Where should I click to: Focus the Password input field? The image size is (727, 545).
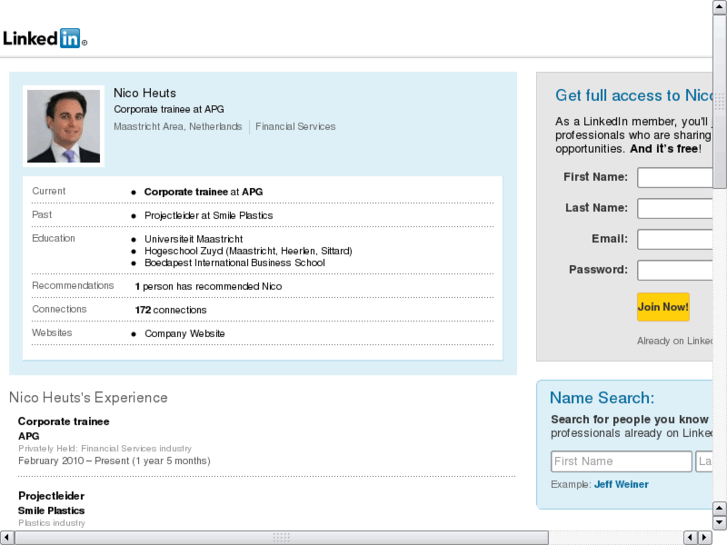675,270
